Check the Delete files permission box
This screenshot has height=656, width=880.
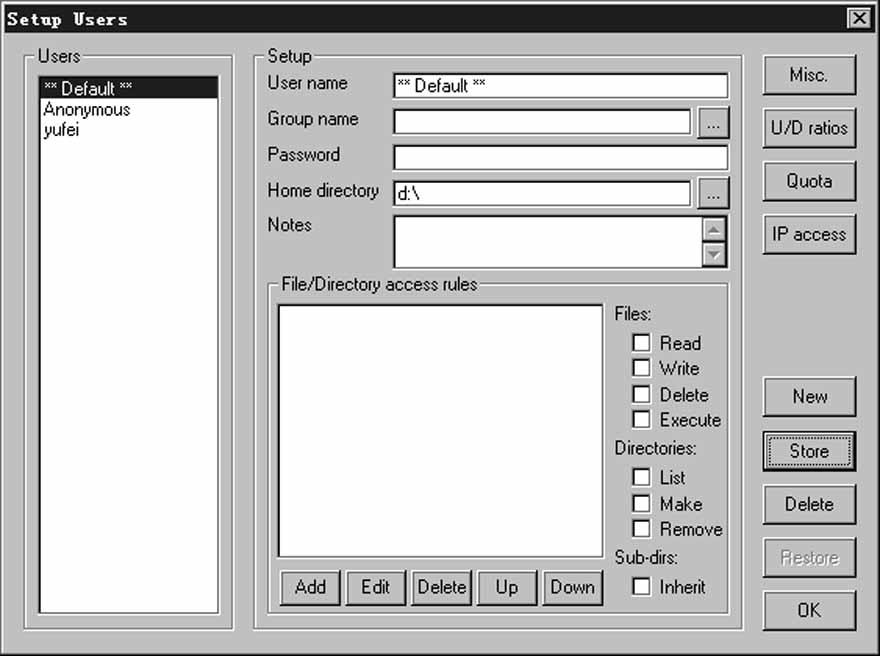[x=641, y=394]
